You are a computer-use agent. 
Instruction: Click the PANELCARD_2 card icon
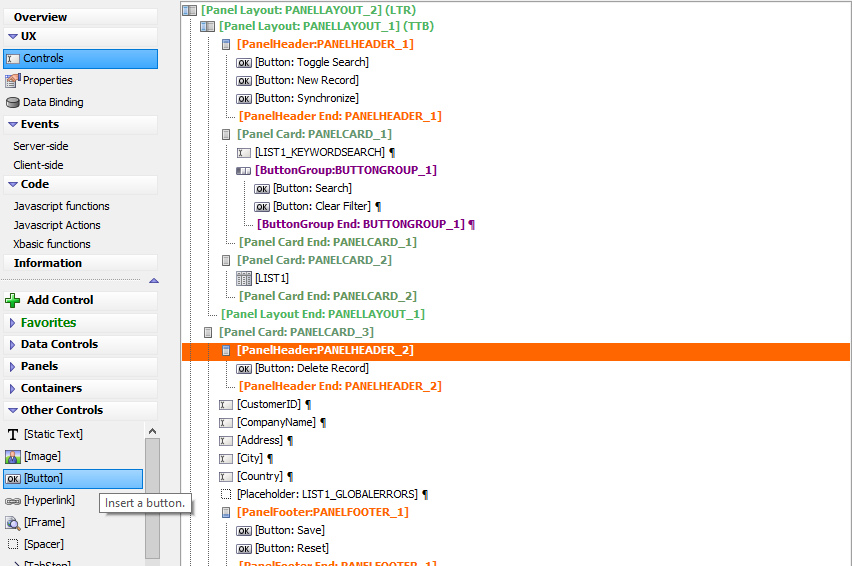pos(226,261)
